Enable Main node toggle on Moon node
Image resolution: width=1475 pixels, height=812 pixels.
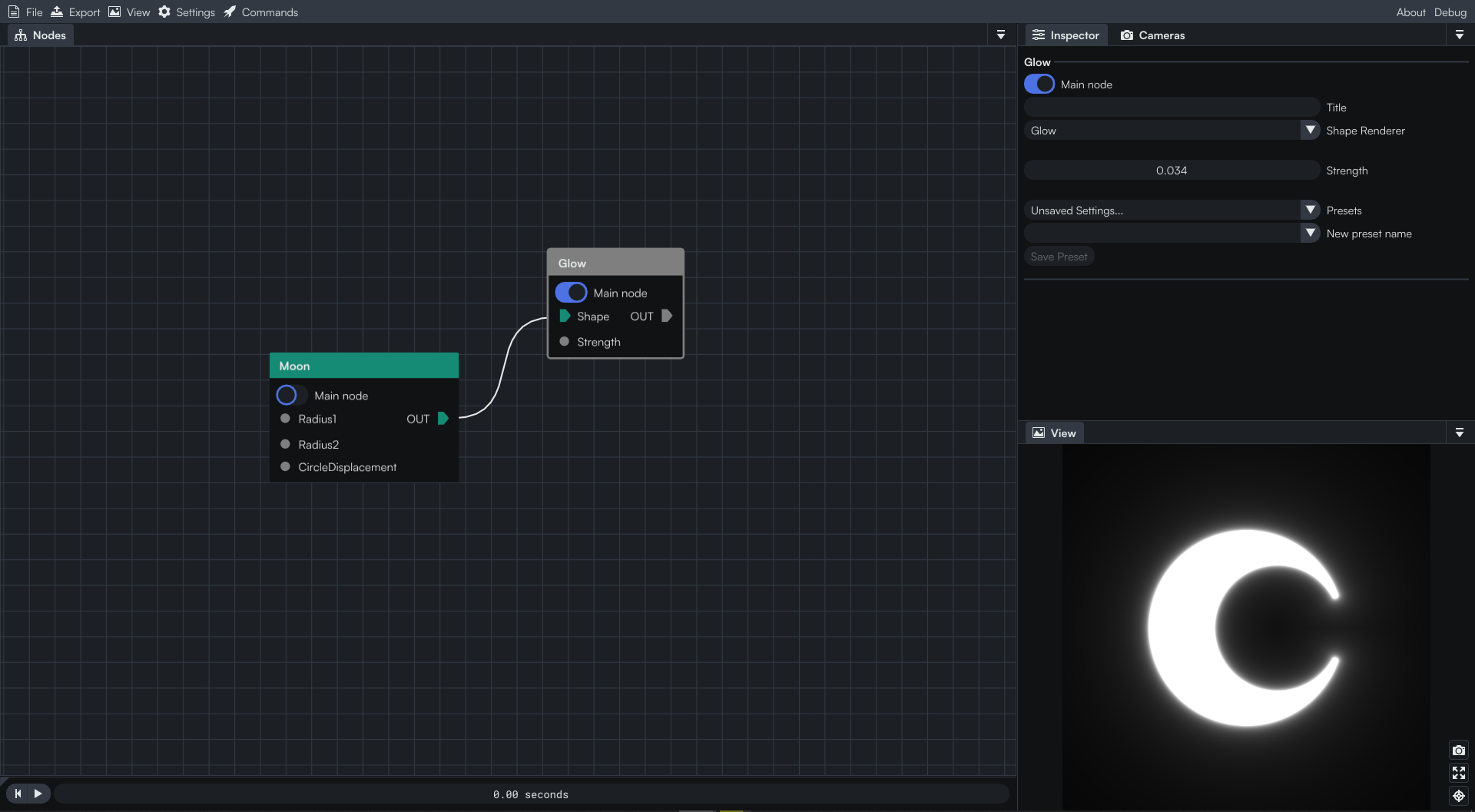[x=292, y=395]
